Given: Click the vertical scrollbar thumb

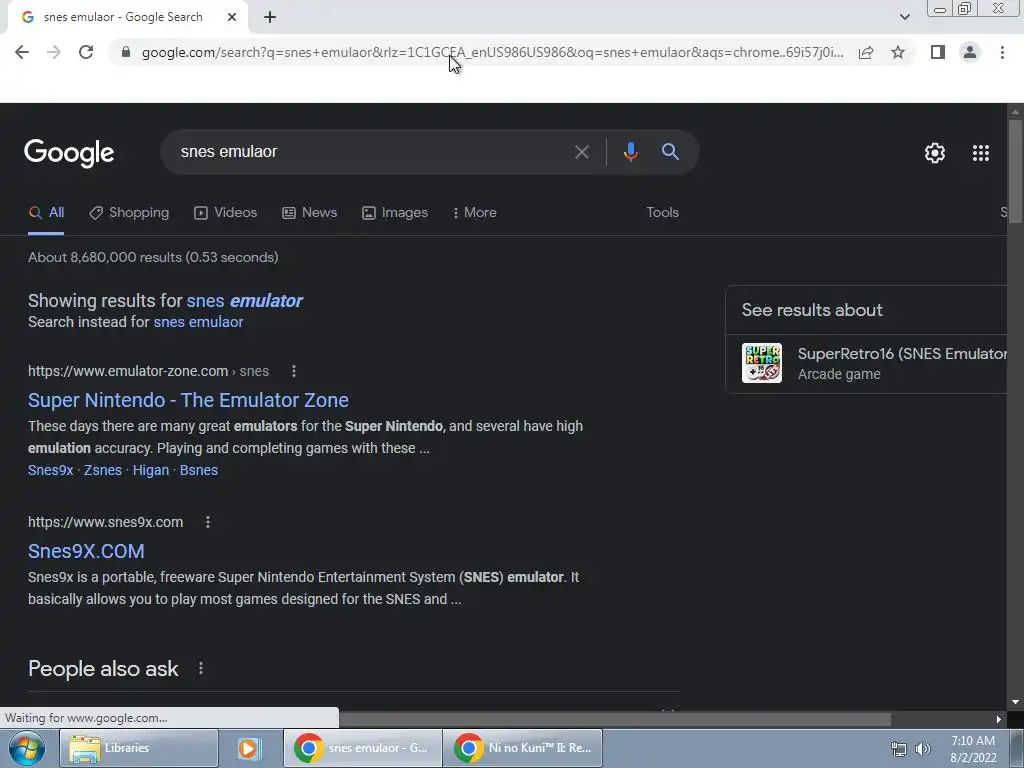Looking at the screenshot, I should click(x=1015, y=172).
